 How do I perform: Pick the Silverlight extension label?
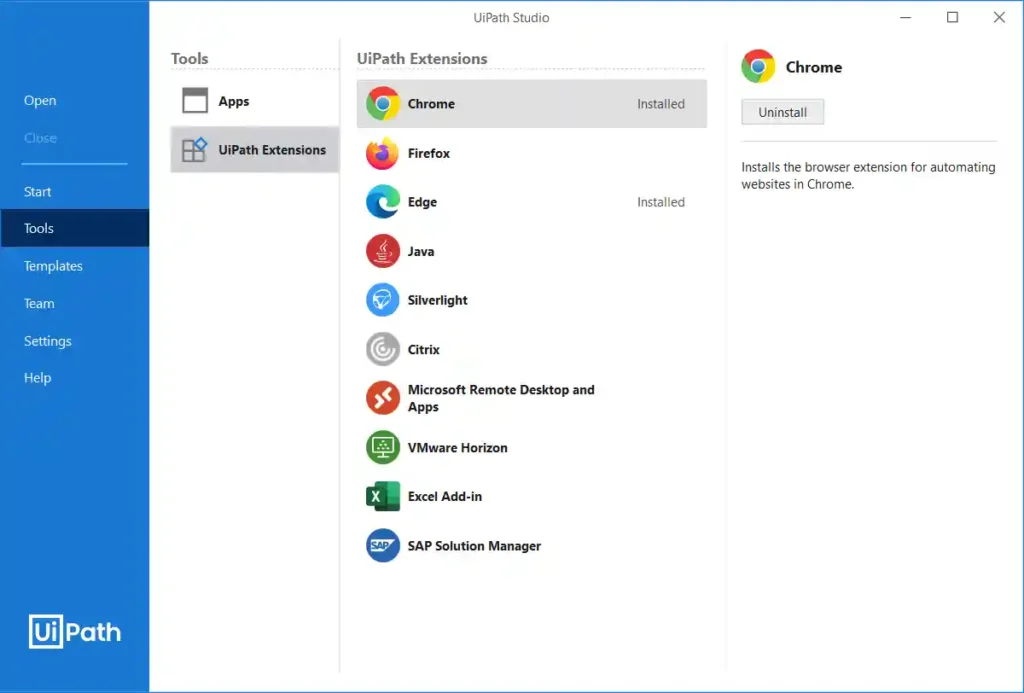tap(438, 300)
